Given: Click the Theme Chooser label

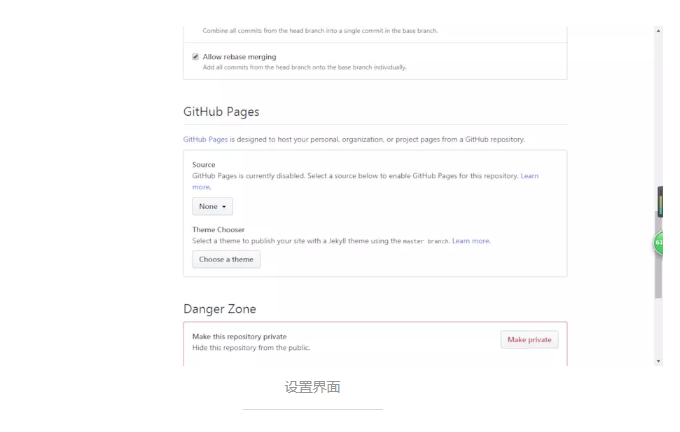Looking at the screenshot, I should pyautogui.click(x=219, y=229).
